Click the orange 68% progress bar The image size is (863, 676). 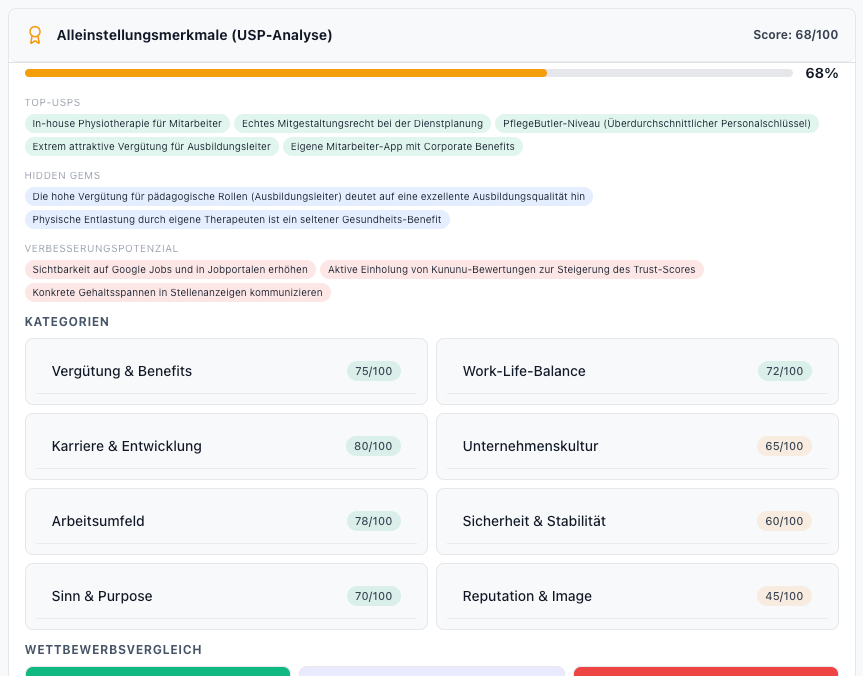tap(286, 73)
